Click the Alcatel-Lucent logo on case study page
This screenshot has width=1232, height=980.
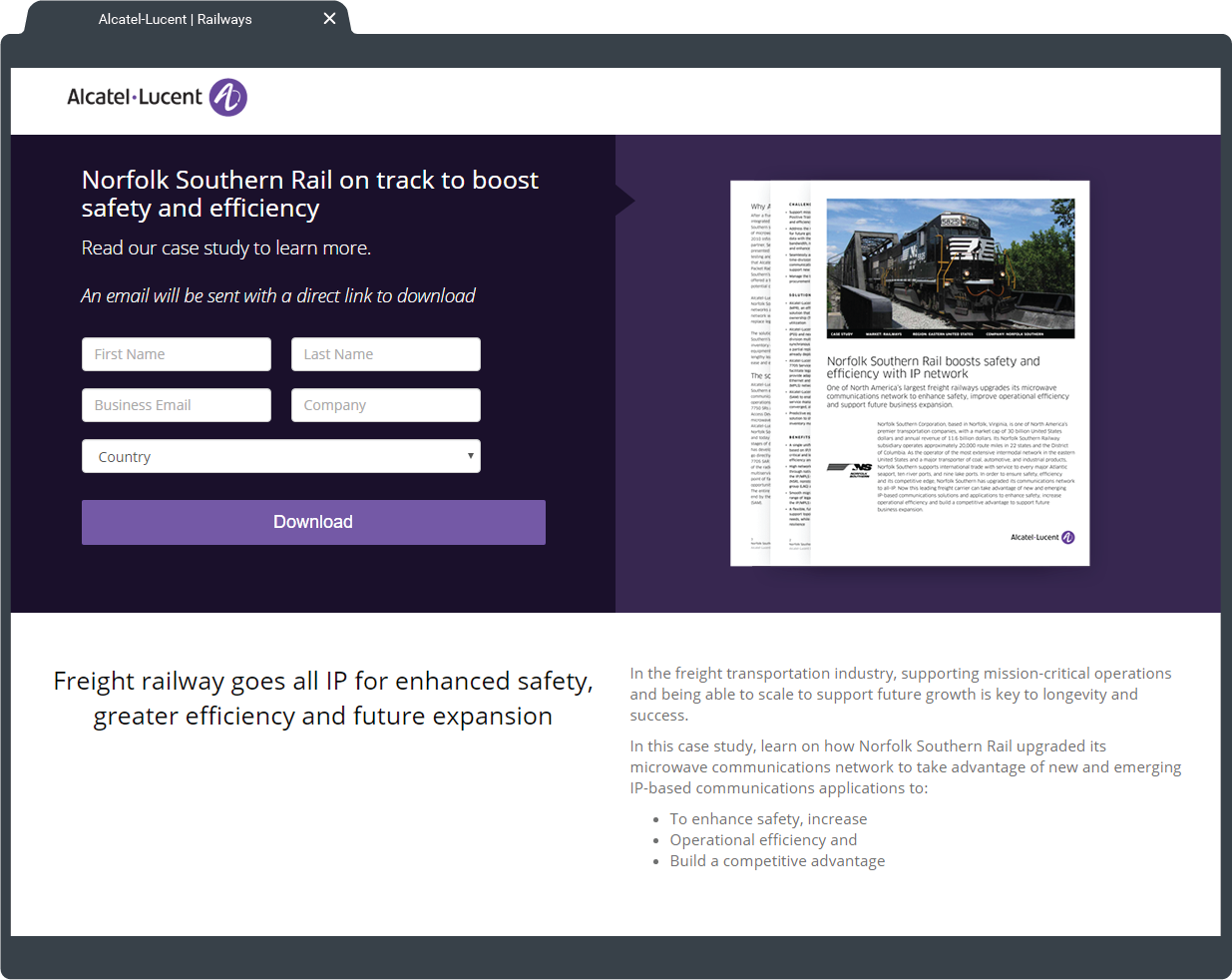[x=1042, y=537]
